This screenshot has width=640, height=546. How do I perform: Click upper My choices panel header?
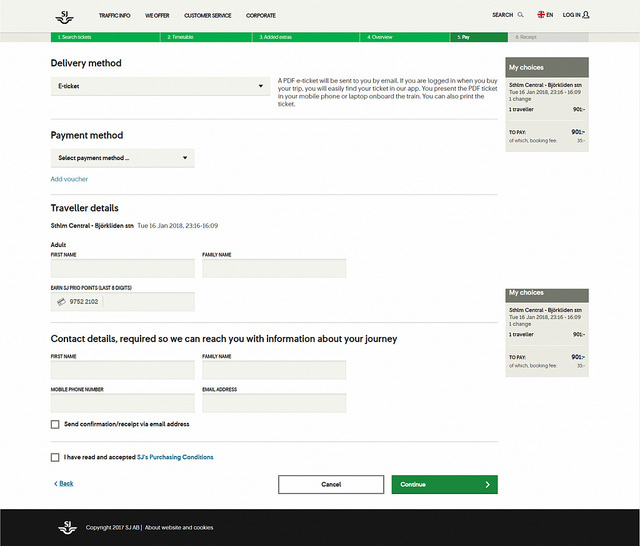547,67
